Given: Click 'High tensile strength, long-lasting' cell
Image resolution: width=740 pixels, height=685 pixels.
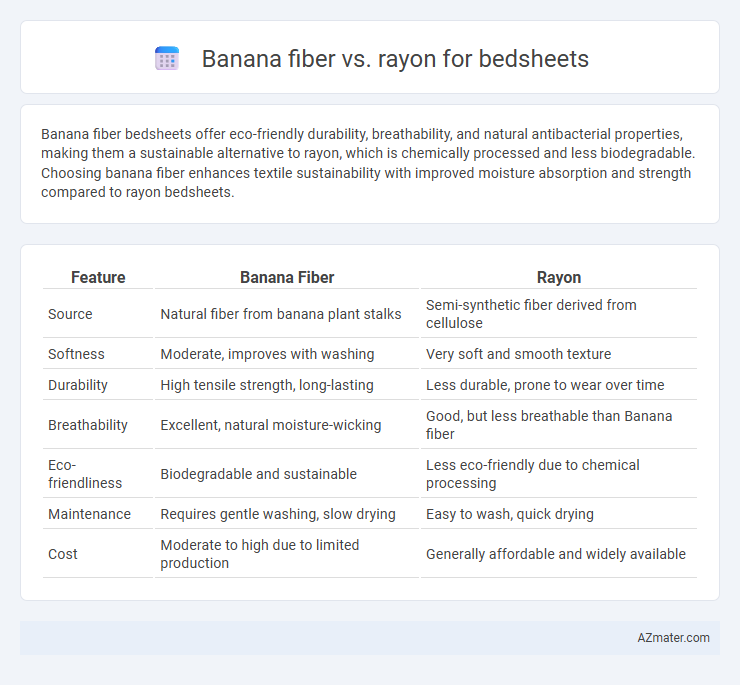Looking at the screenshot, I should coord(267,385).
